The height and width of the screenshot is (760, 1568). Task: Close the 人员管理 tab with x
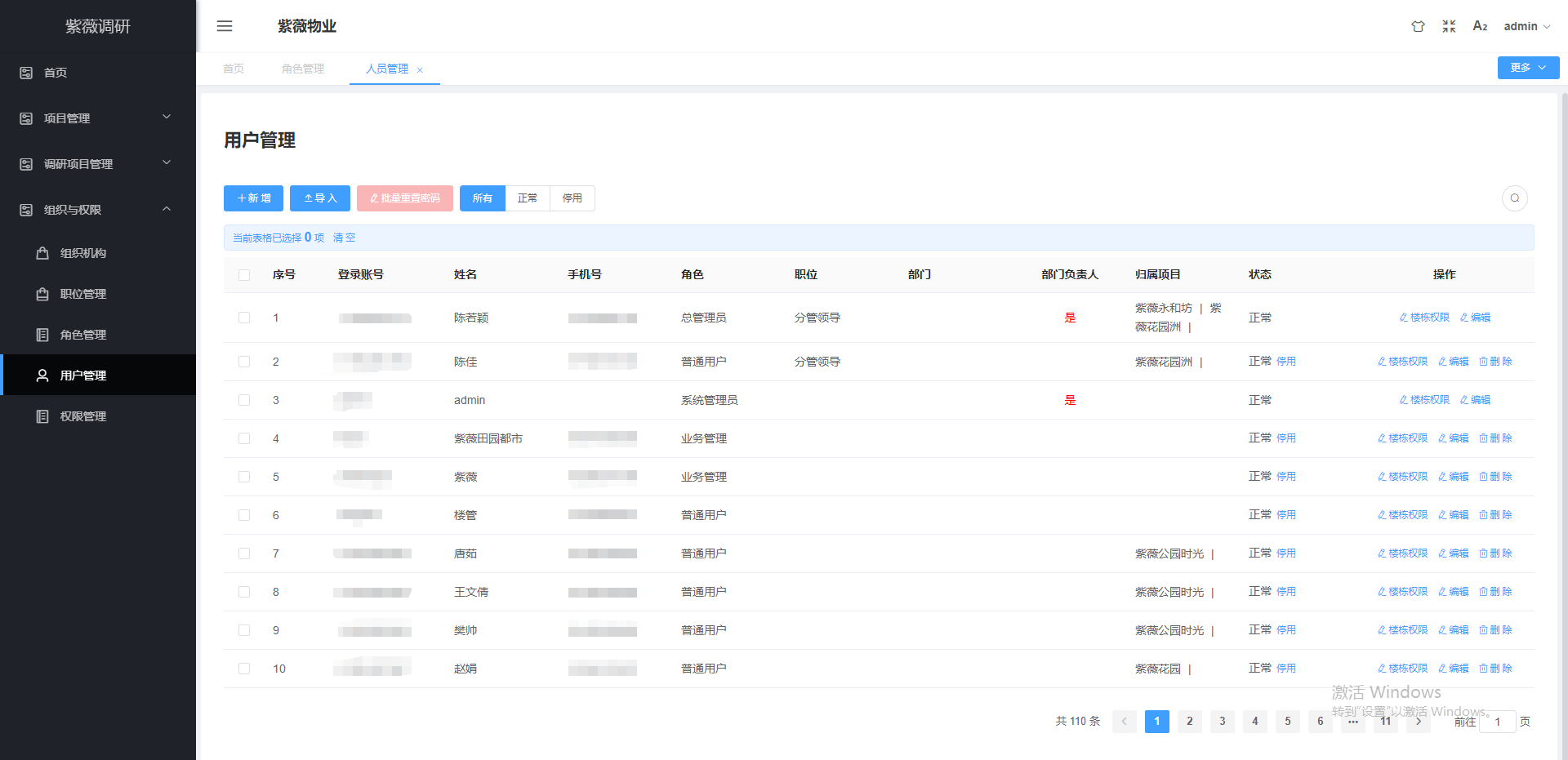(x=420, y=70)
